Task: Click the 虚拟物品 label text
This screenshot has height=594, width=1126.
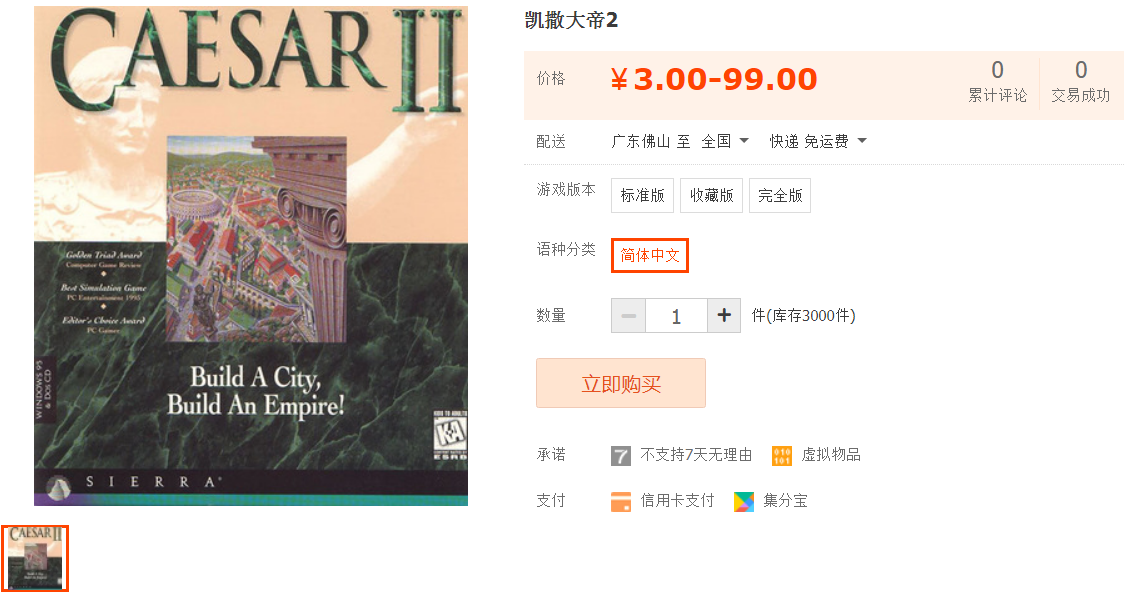Action: coord(831,455)
